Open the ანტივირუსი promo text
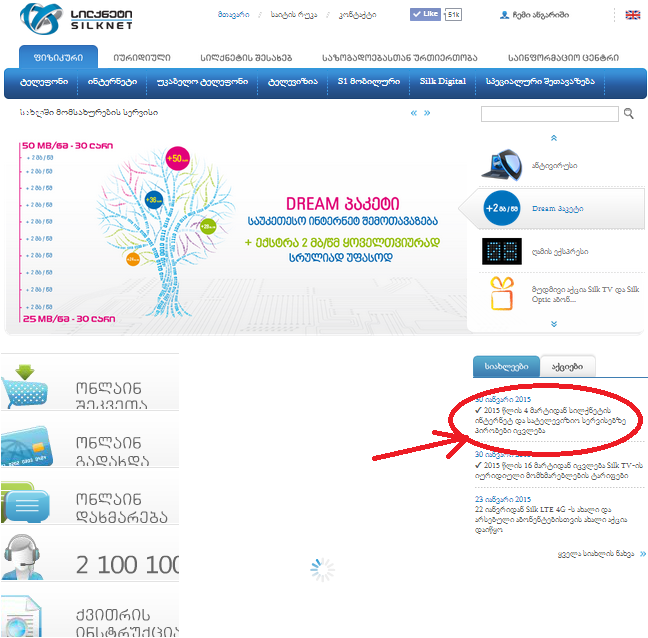 (x=554, y=166)
